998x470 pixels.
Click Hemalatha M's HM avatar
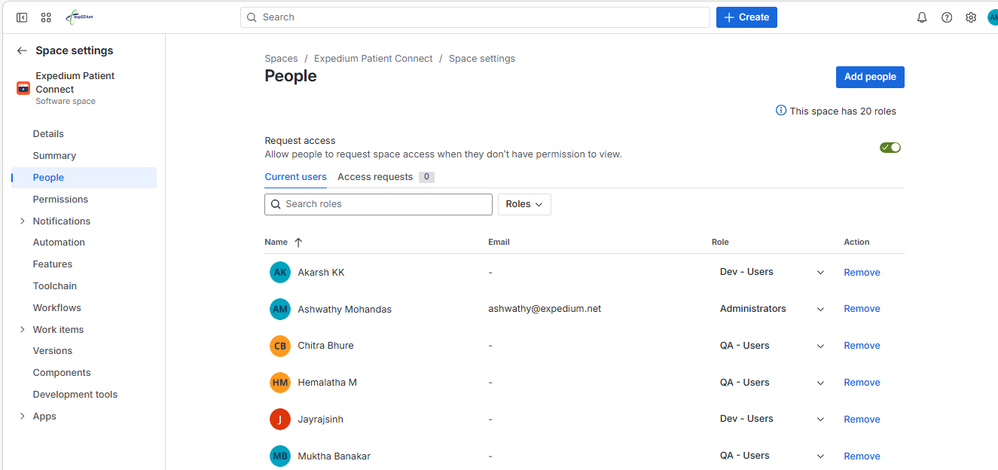click(x=280, y=383)
